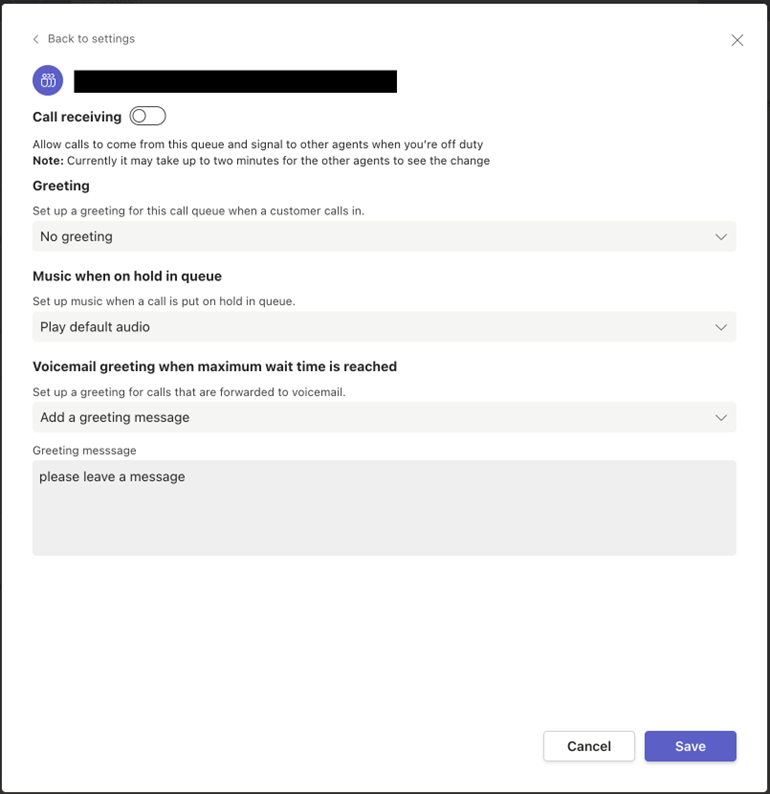The image size is (770, 794).
Task: Click the chevron beside 'Play default audio'
Action: pos(721,327)
